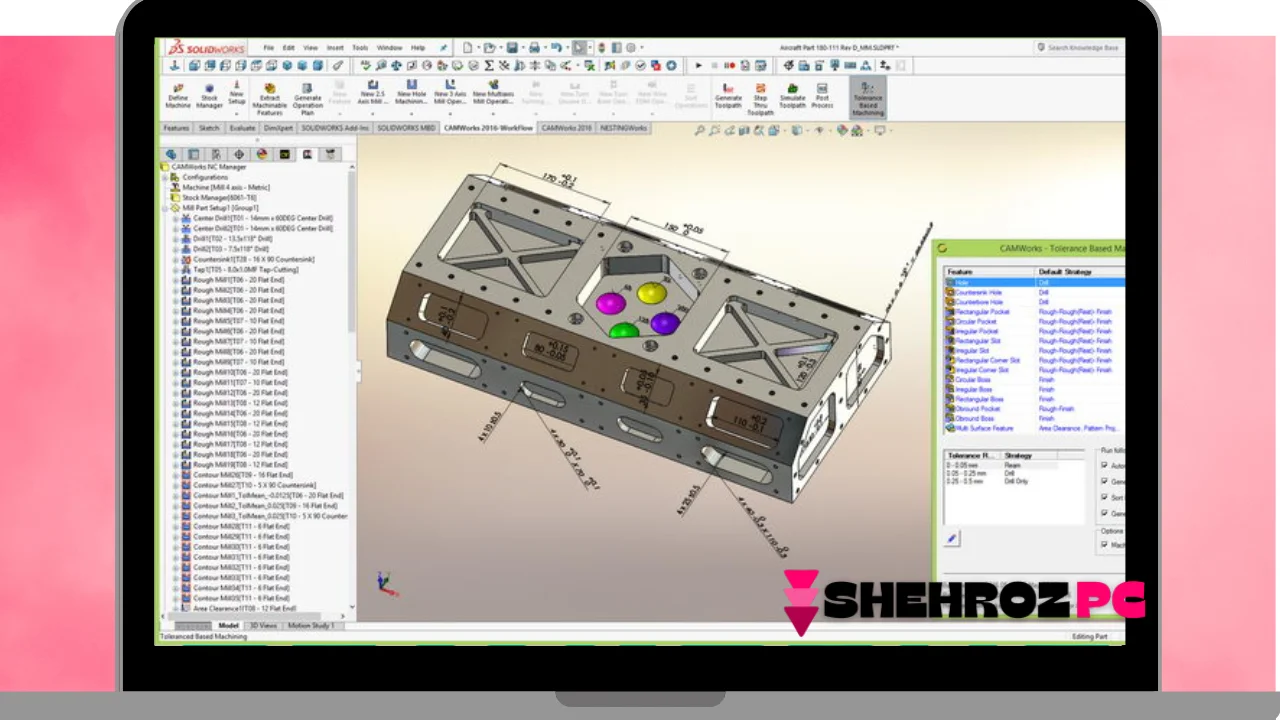Select Rectangular Pocket feature row
This screenshot has height=720, width=1280.
click(x=1034, y=312)
